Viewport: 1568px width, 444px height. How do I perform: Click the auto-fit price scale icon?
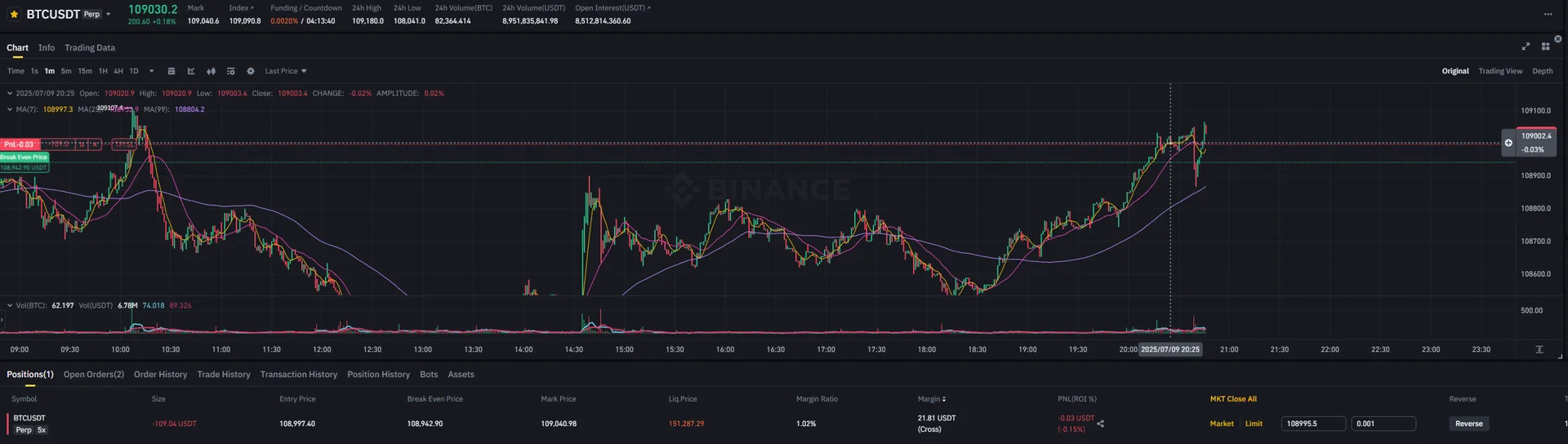[1539, 349]
